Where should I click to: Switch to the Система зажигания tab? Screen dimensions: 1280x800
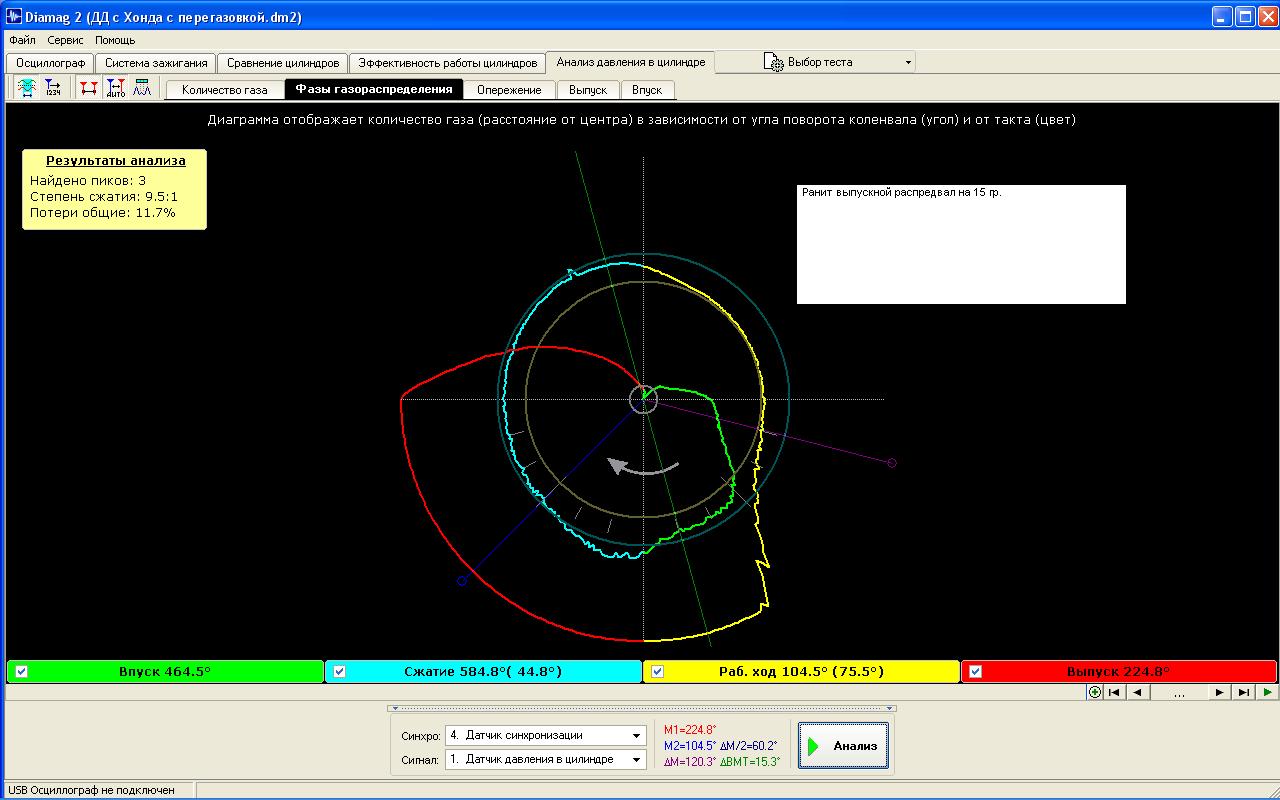click(156, 62)
